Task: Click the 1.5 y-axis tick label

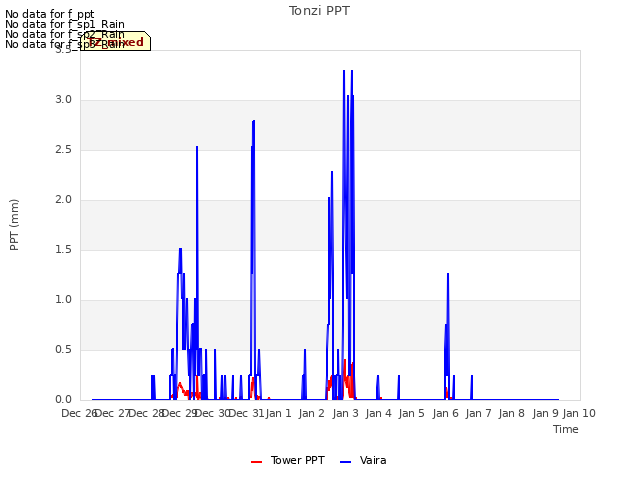Action: click(64, 250)
